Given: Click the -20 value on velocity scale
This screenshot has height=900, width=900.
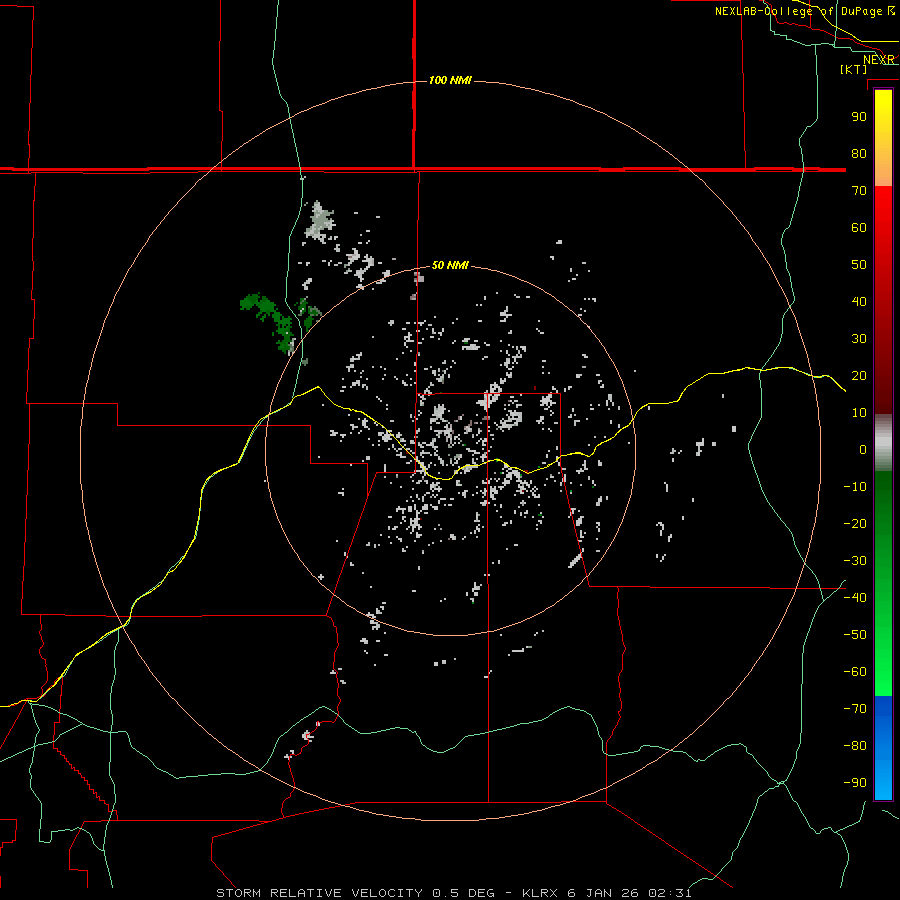Looking at the screenshot, I should coord(855,523).
